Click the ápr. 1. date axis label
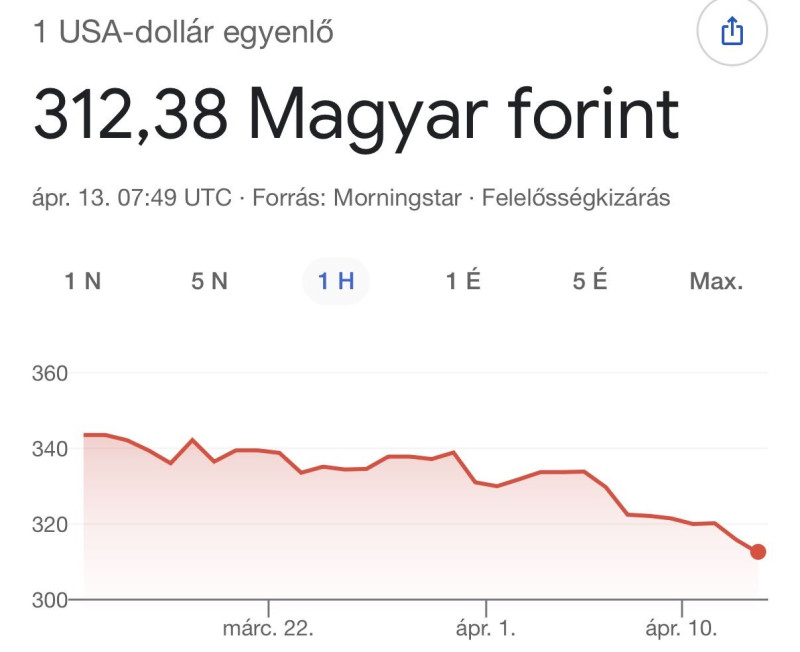Screen dimensions: 800x652 pyautogui.click(x=486, y=629)
